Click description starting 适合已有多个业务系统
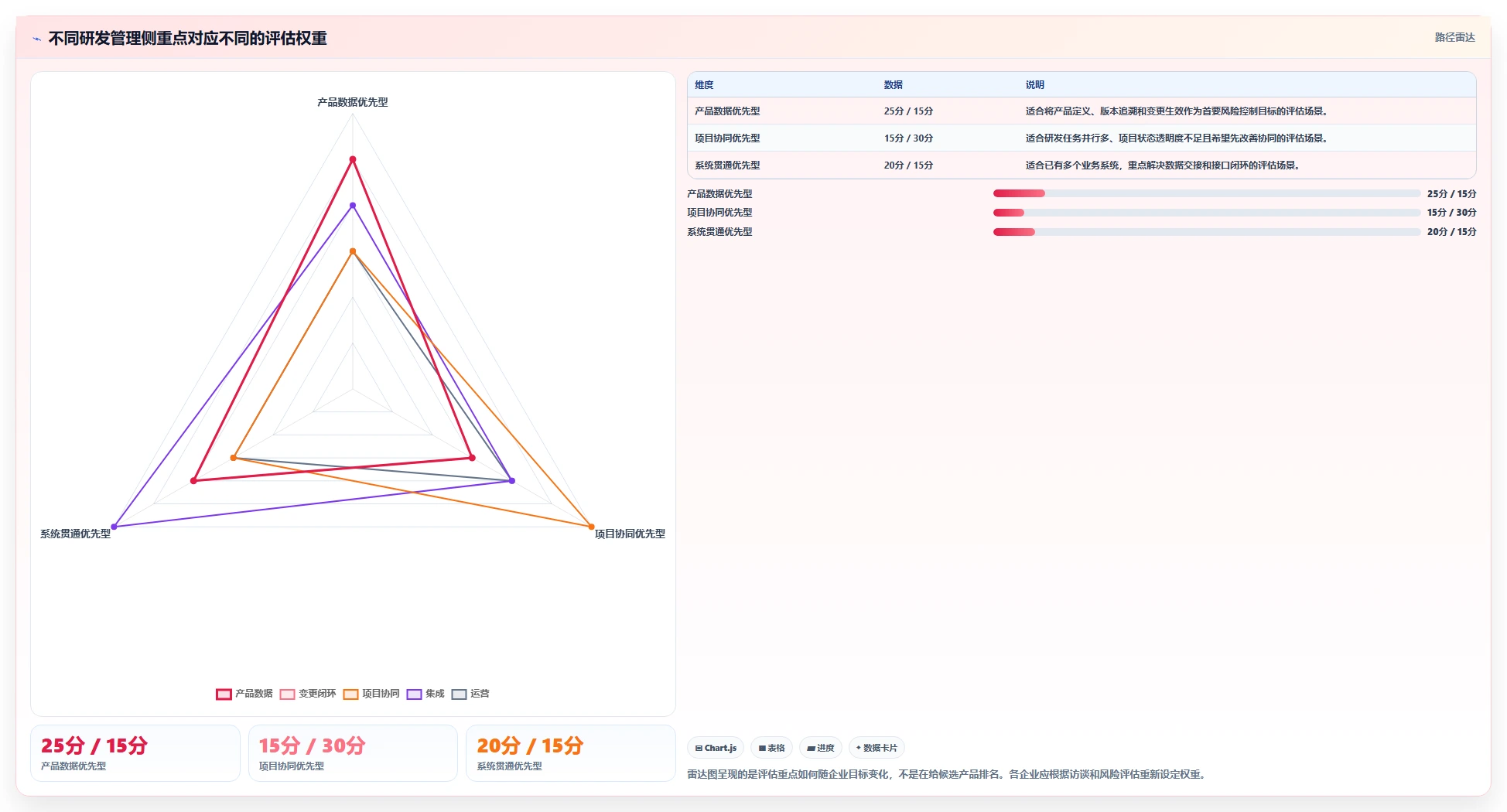Screen dimensions: 1507x812 point(1164,165)
